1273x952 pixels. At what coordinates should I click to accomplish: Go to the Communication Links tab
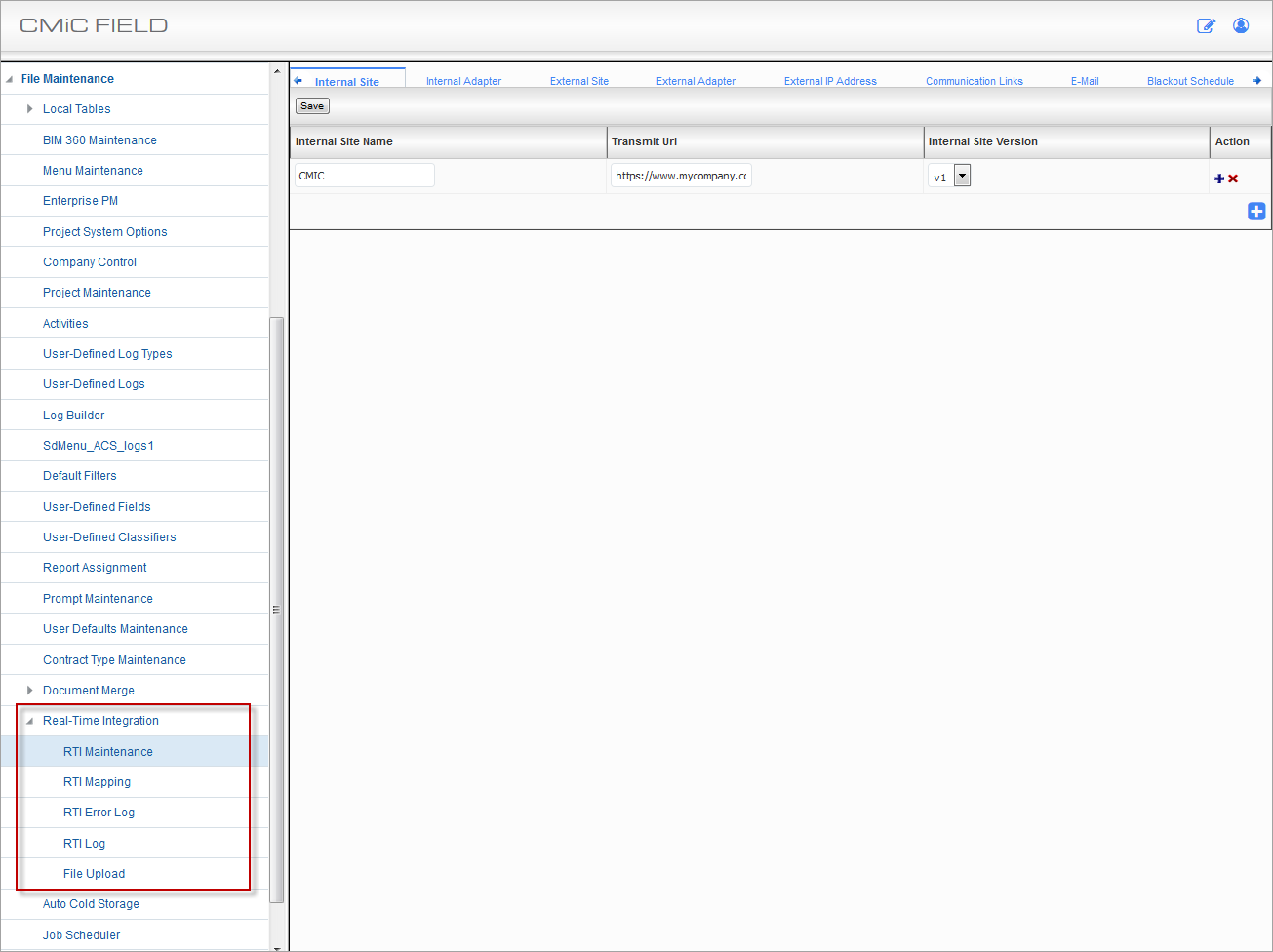pos(975,81)
